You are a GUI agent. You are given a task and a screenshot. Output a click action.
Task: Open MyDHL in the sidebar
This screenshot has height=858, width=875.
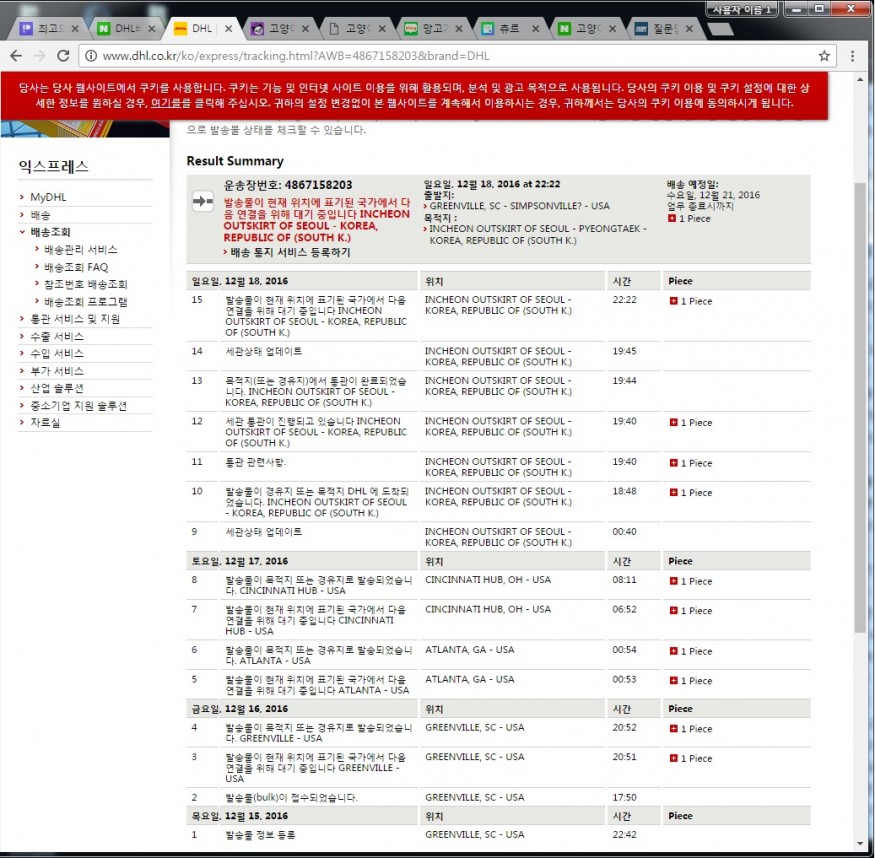(x=48, y=197)
